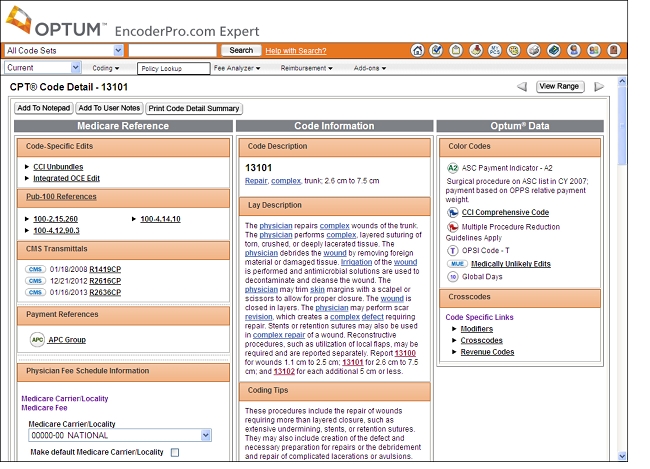Open the two-users group icon
This screenshot has width=650, height=469.
(x=594, y=51)
